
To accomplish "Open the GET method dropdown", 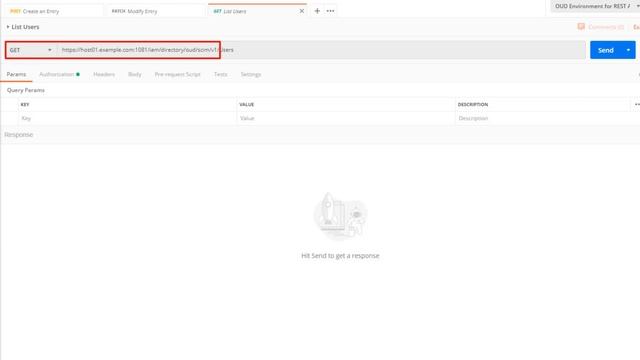I will tap(31, 50).
